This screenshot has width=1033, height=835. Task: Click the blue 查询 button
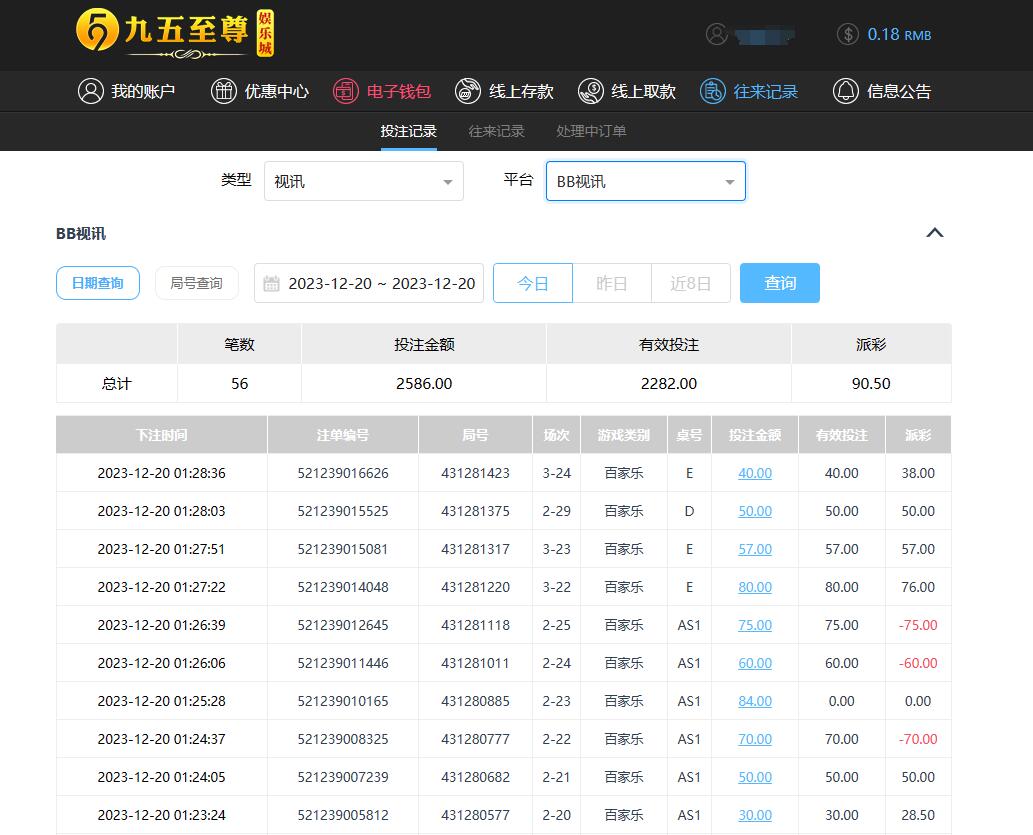780,283
